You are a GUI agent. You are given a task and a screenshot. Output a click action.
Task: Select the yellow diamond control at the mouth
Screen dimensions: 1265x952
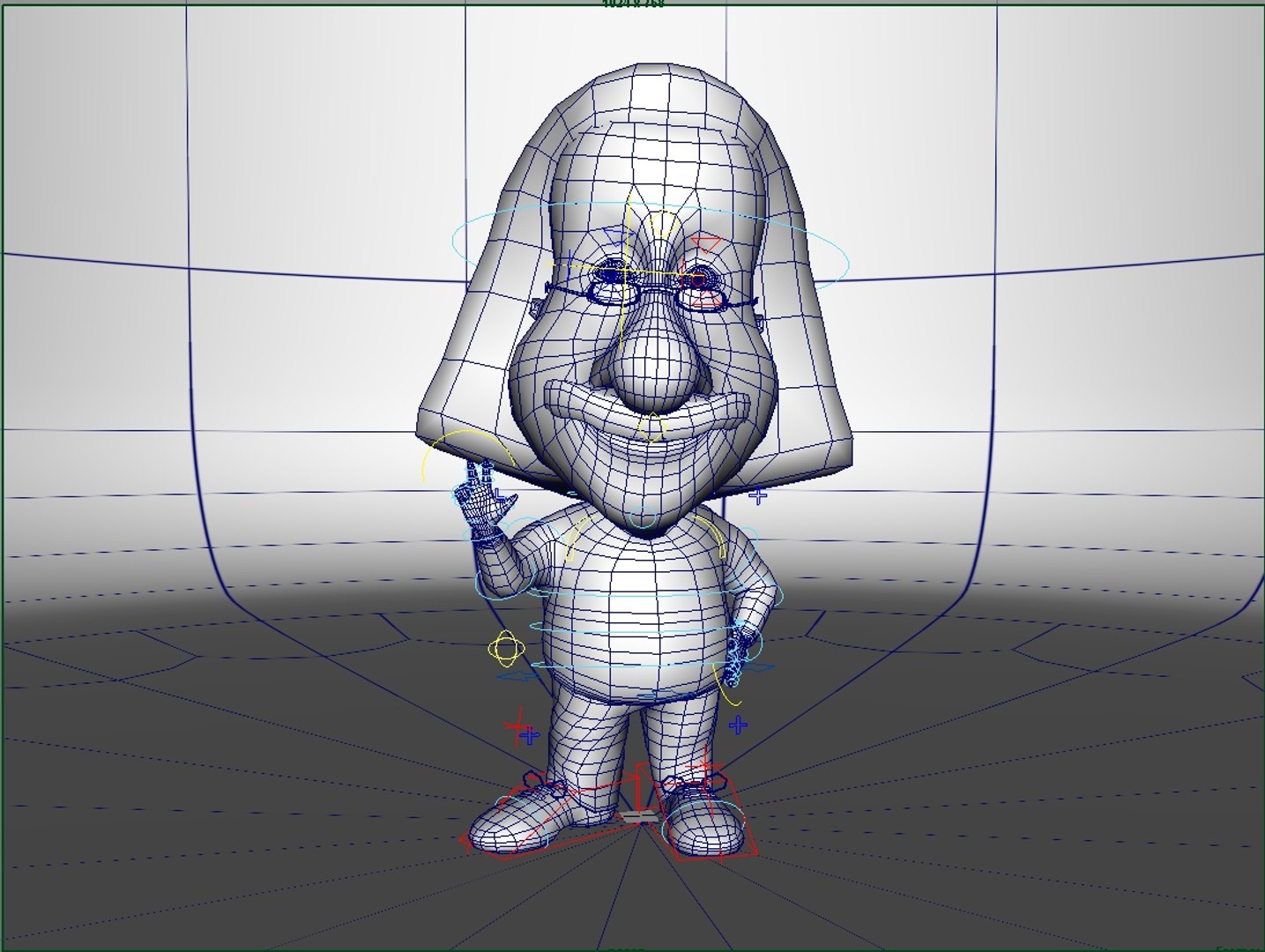click(x=651, y=426)
